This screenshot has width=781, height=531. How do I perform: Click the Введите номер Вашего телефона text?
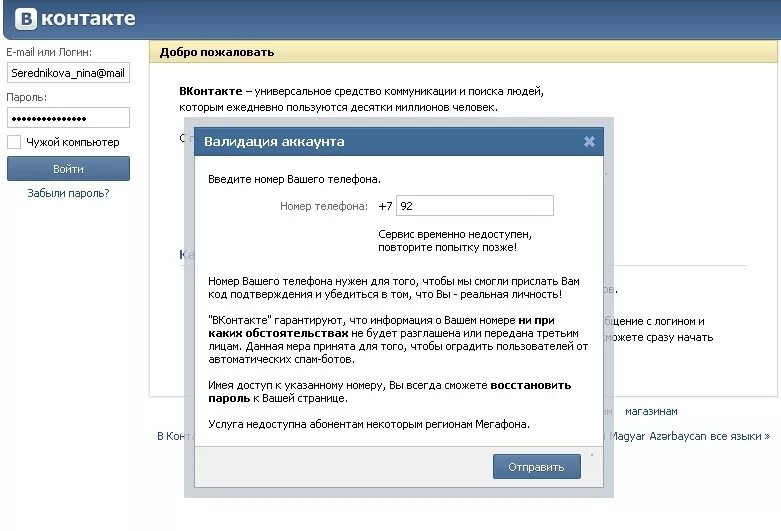(294, 179)
